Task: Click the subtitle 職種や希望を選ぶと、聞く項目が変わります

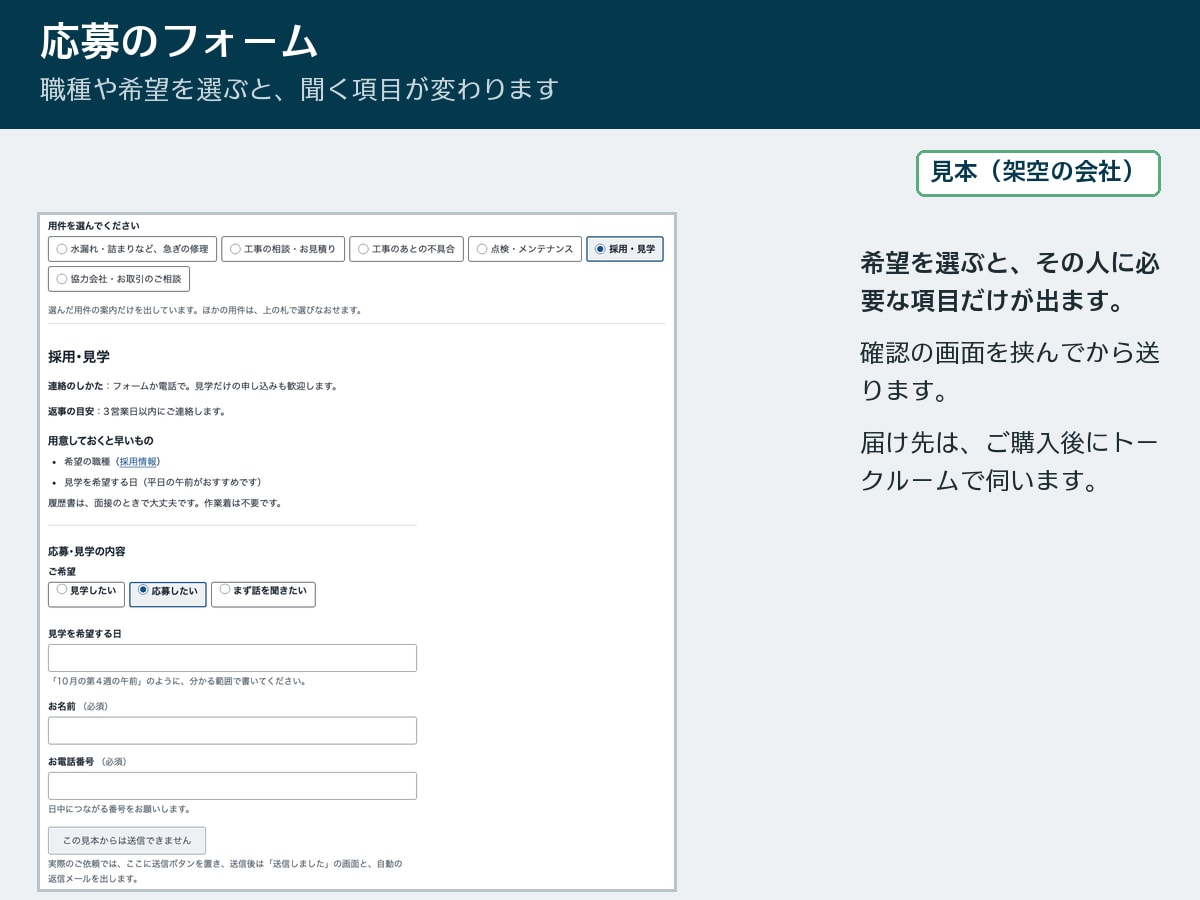Action: [x=299, y=89]
